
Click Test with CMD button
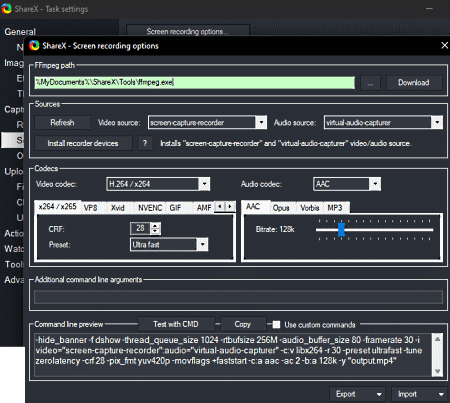tap(176, 324)
